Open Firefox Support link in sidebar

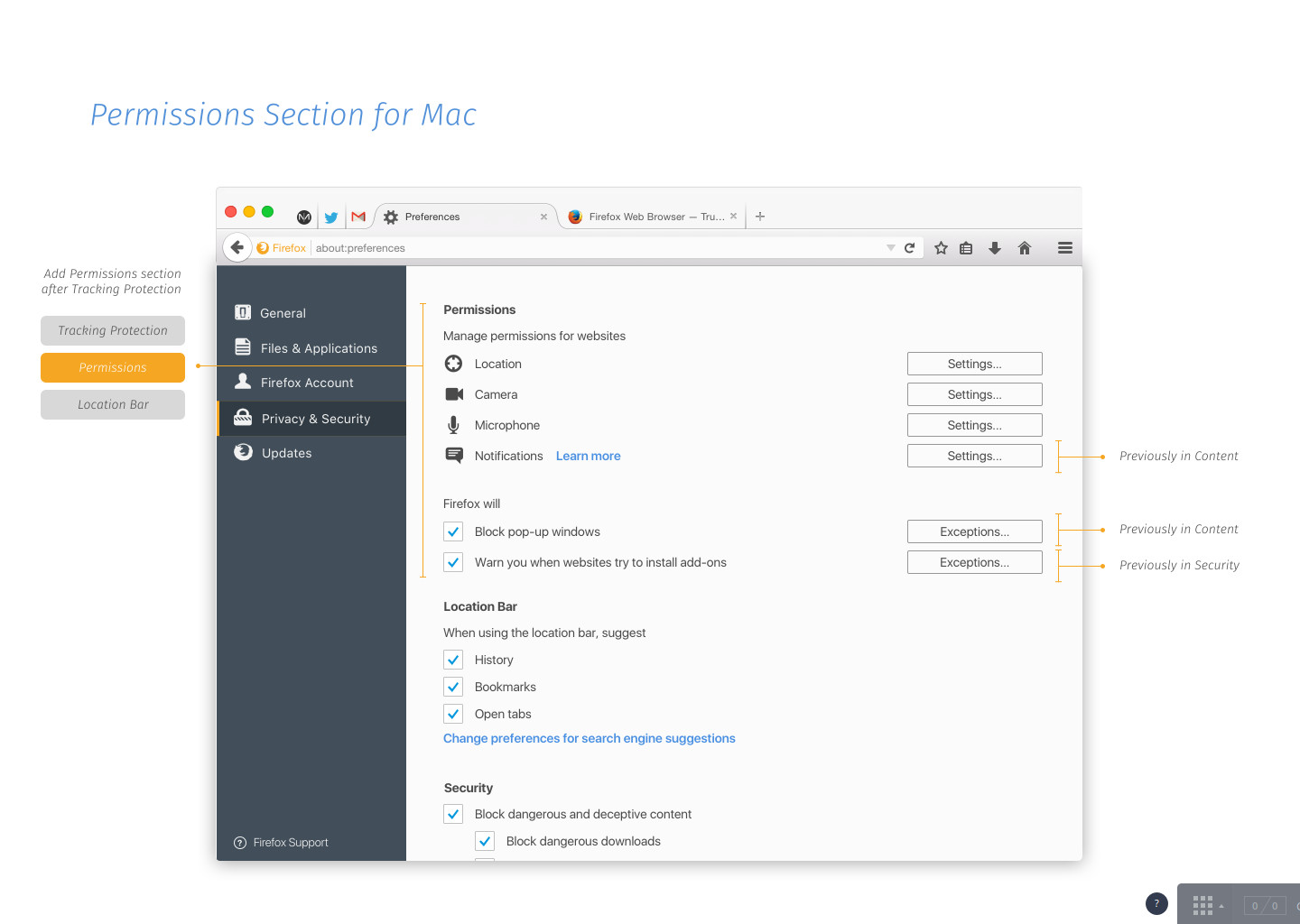[281, 843]
